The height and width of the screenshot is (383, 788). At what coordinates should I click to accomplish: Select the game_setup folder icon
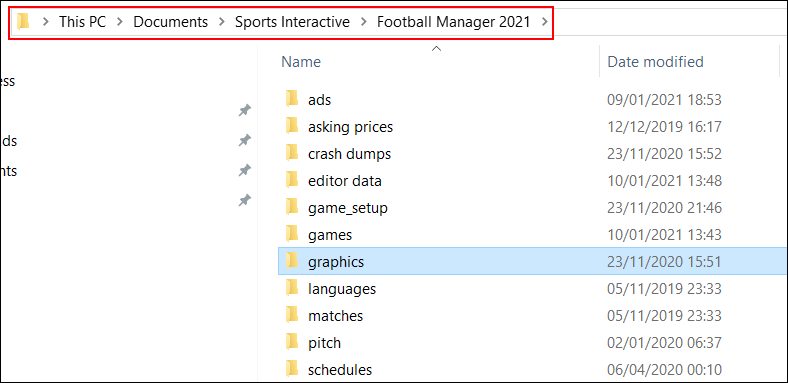(292, 207)
